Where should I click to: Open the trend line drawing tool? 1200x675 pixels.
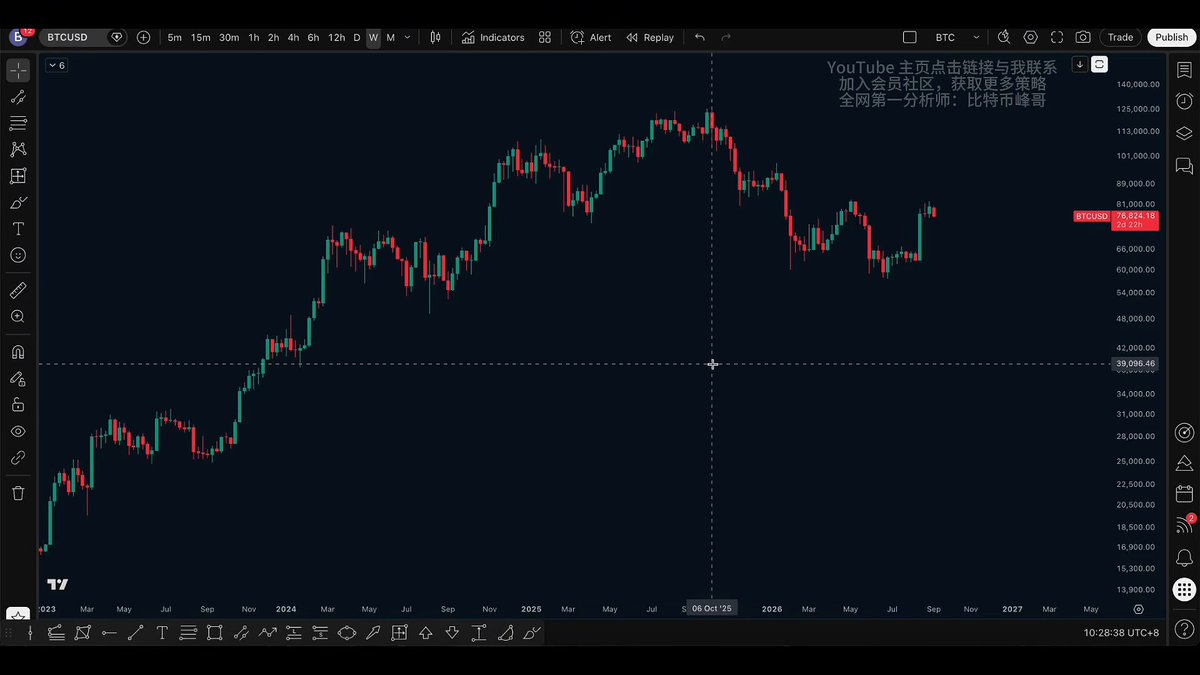tap(18, 97)
